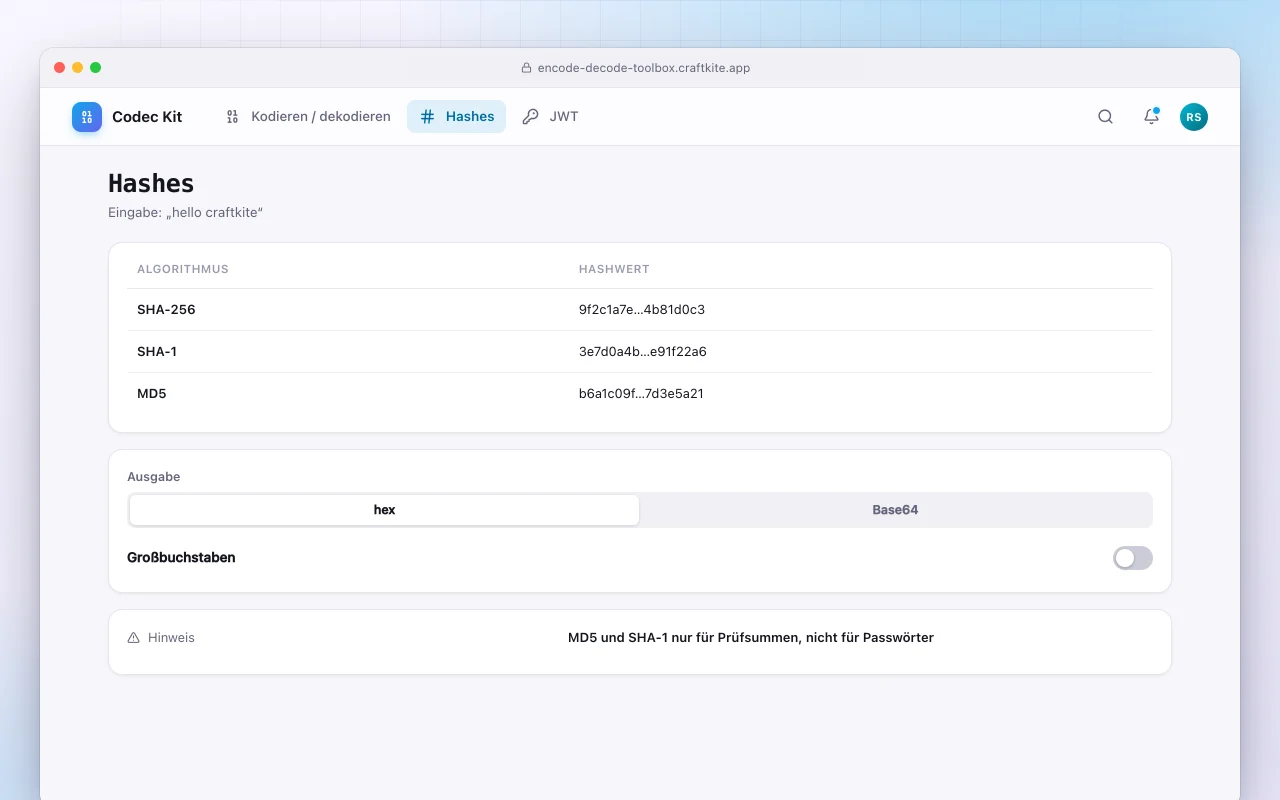The image size is (1280, 800).
Task: Click the Hashes page heading
Action: [151, 183]
